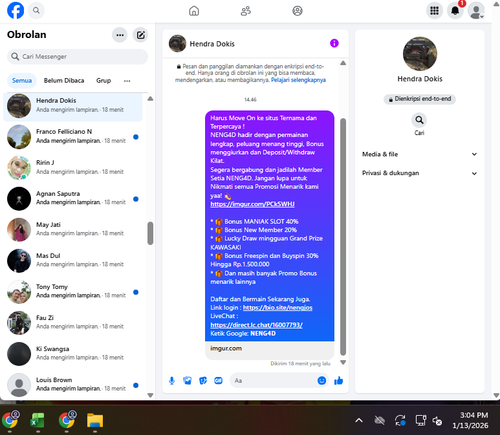Click the first Chrome taskbar icon
The width and height of the screenshot is (500, 435).
(x=11, y=420)
